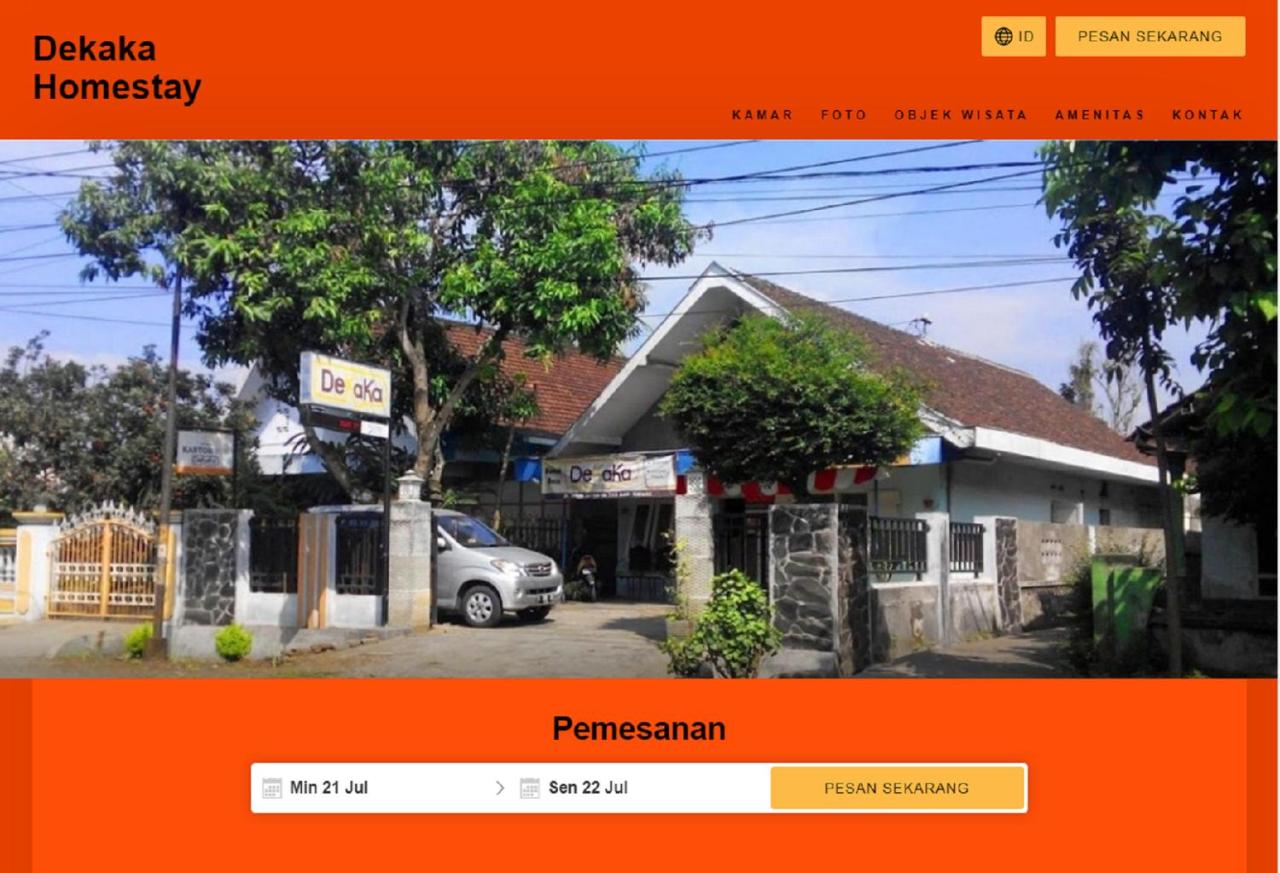1280x873 pixels.
Task: Click the check-in calendar icon
Action: [272, 788]
